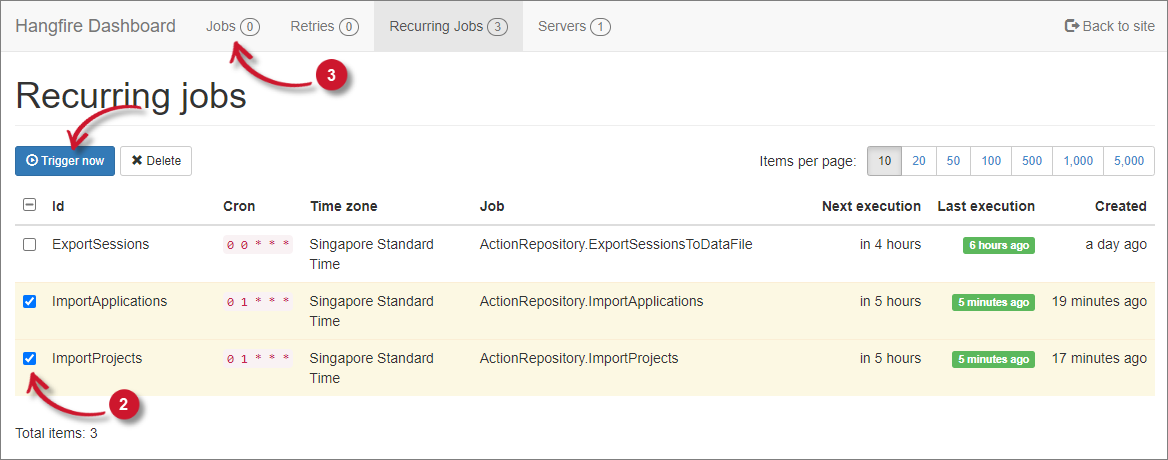The width and height of the screenshot is (1168, 460).
Task: Click ExportSessions Singapore Standard Time cell
Action: (372, 254)
